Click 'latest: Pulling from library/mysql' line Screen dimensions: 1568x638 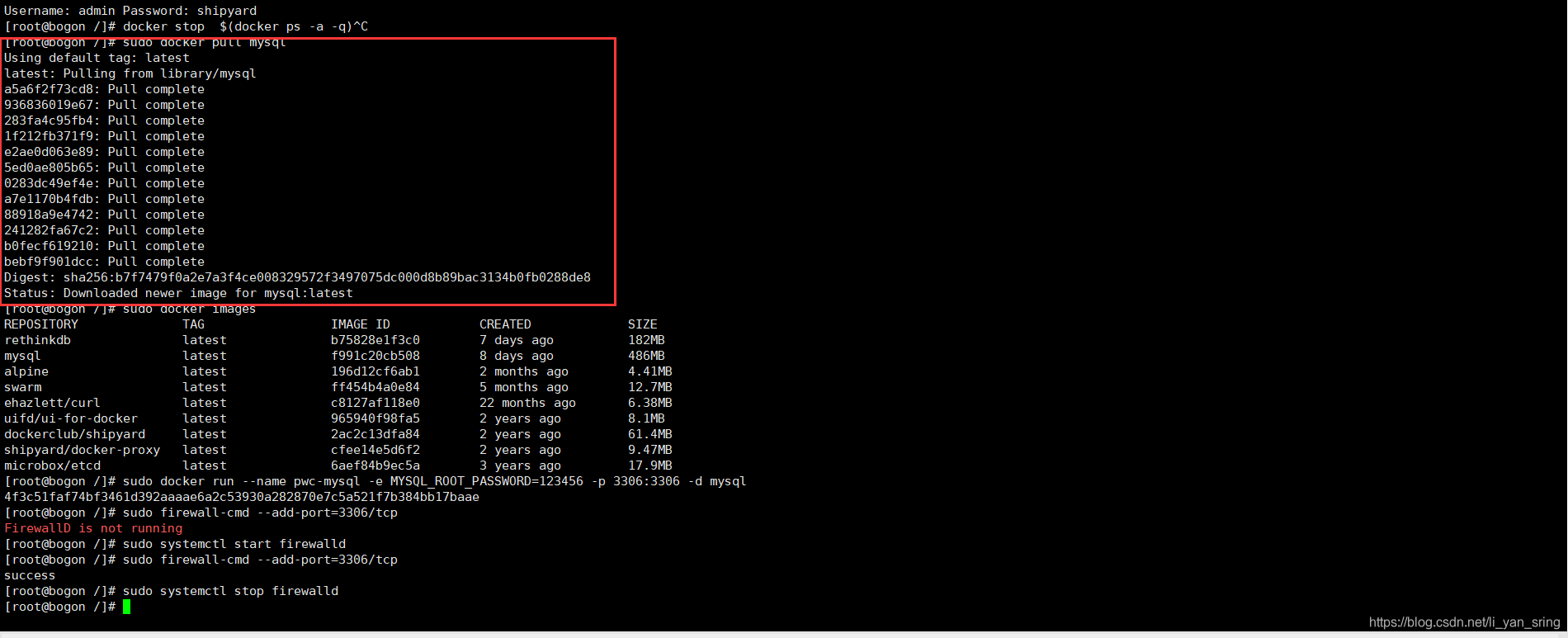[130, 73]
